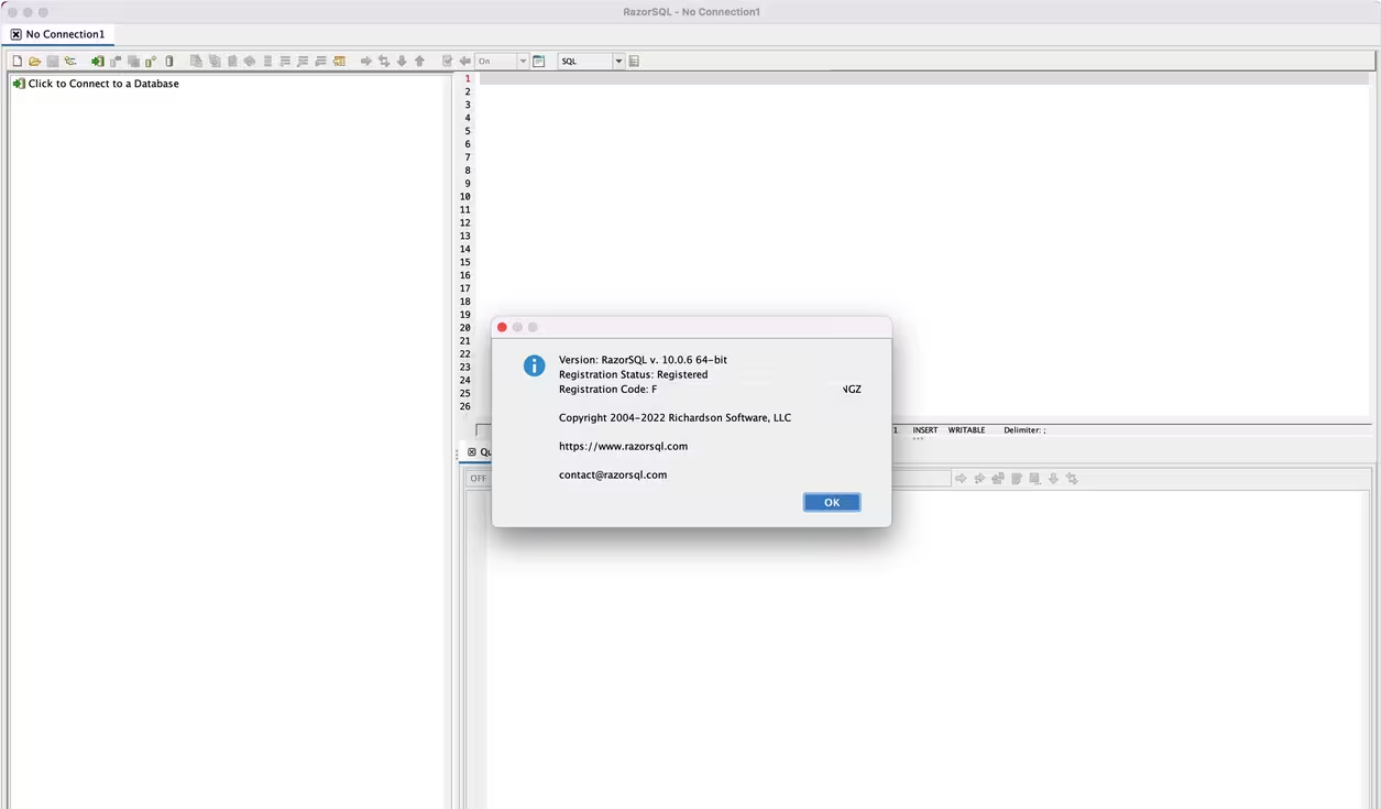Click the cylinder database icon in the toolbar

(169, 61)
